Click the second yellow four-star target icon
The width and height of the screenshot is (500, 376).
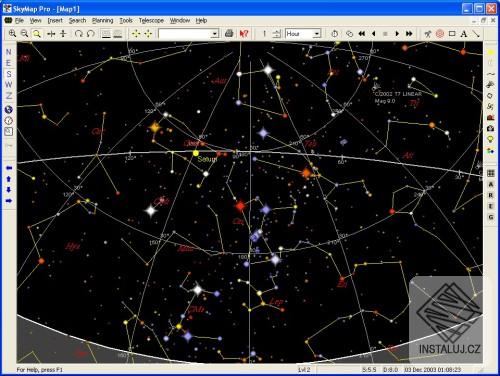148,34
